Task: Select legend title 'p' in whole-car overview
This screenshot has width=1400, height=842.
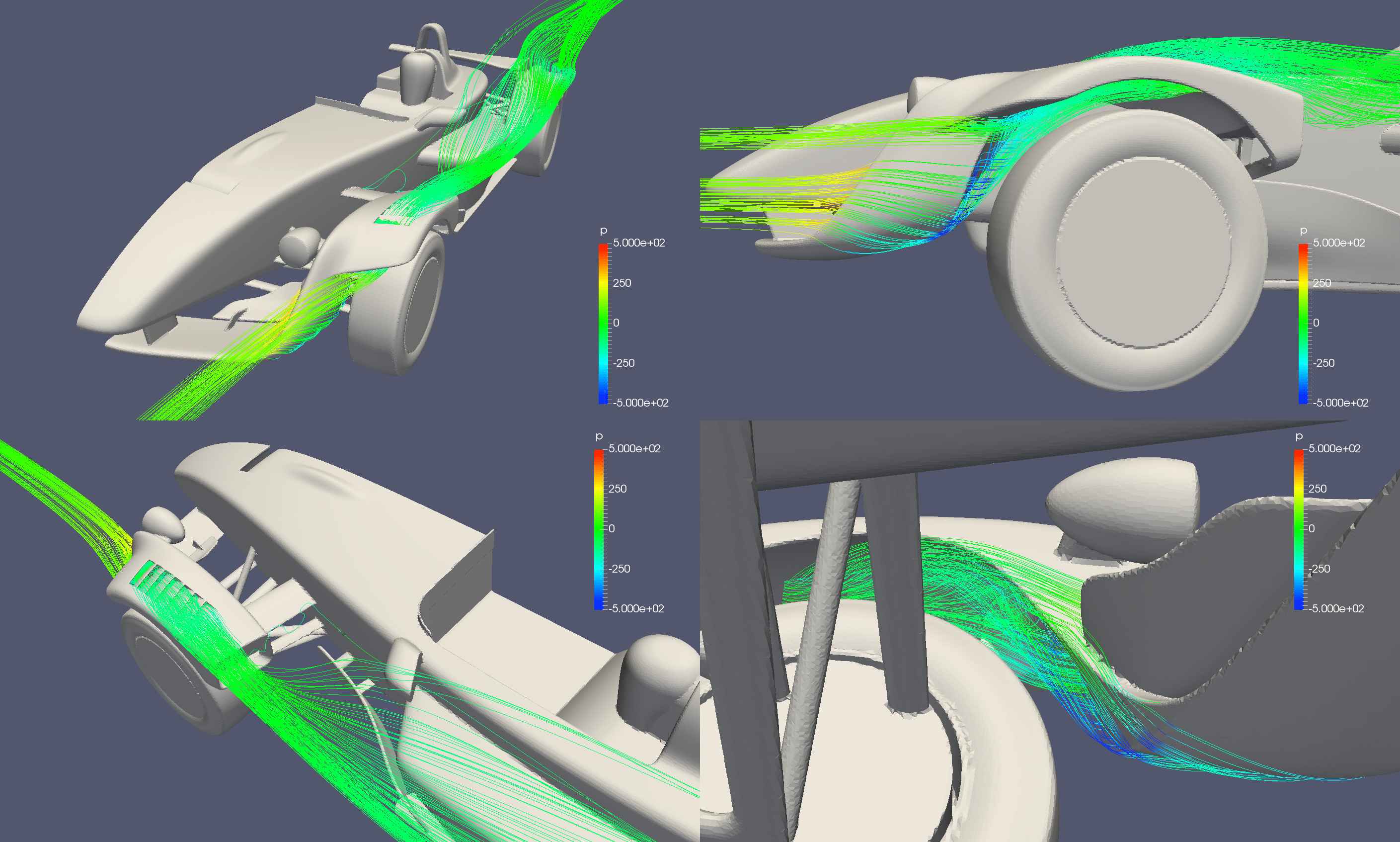Action: [x=603, y=230]
